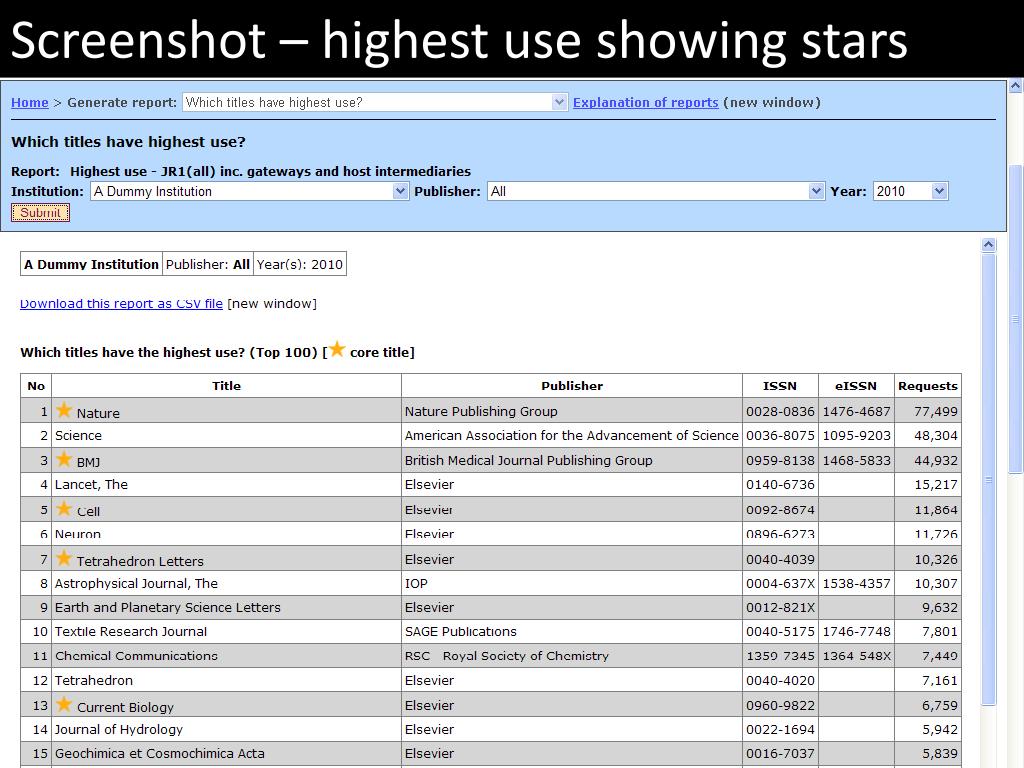The height and width of the screenshot is (768, 1024).
Task: Click the star next to Tetrahedron Letters
Action: click(x=63, y=558)
